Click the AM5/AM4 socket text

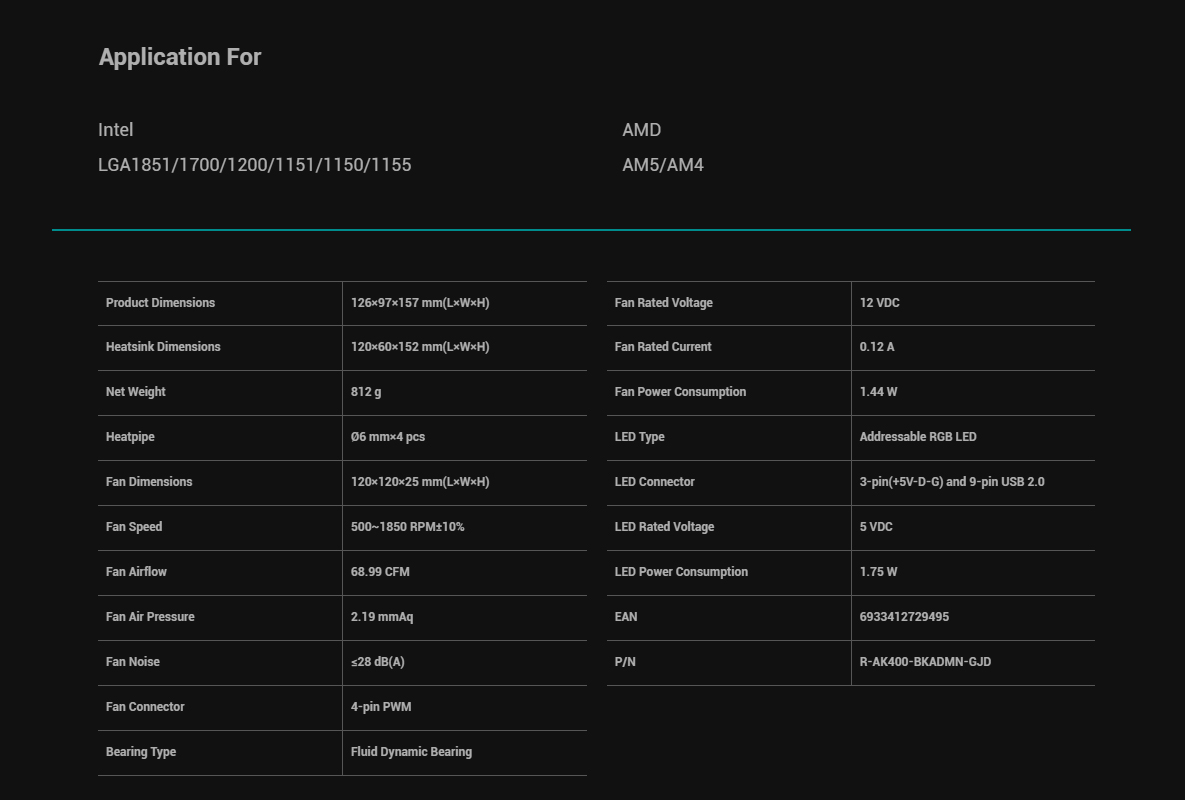(x=663, y=165)
